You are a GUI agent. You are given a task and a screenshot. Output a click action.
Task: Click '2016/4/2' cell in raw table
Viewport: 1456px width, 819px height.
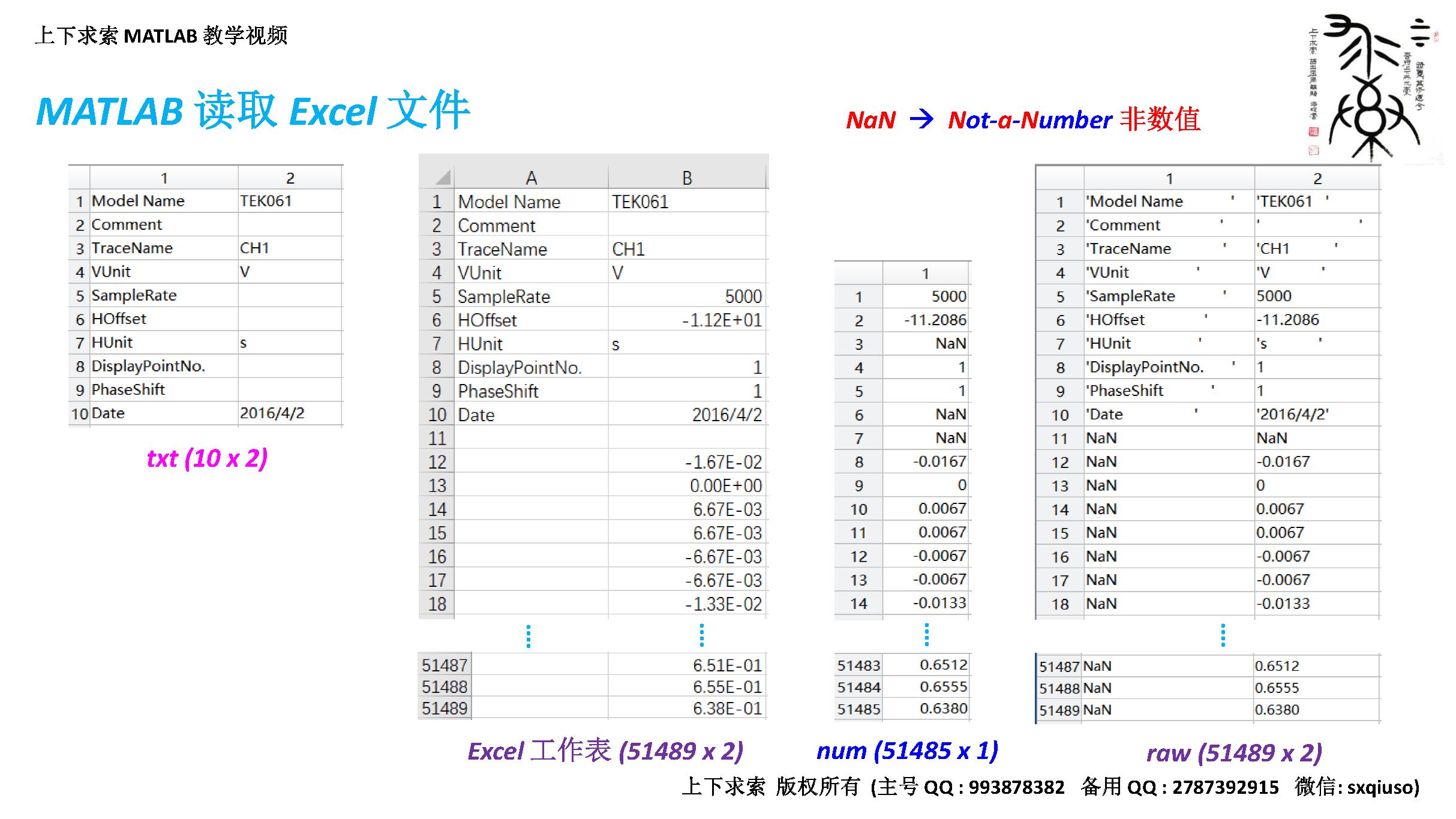tap(1292, 414)
